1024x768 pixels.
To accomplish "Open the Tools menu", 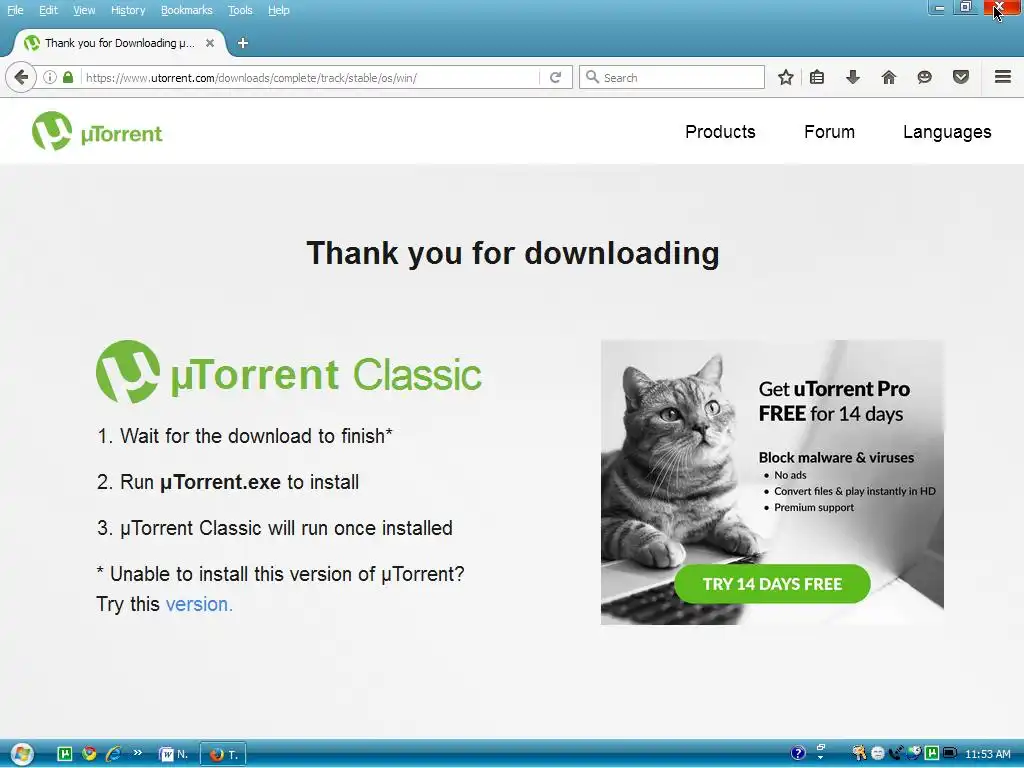I will [240, 10].
